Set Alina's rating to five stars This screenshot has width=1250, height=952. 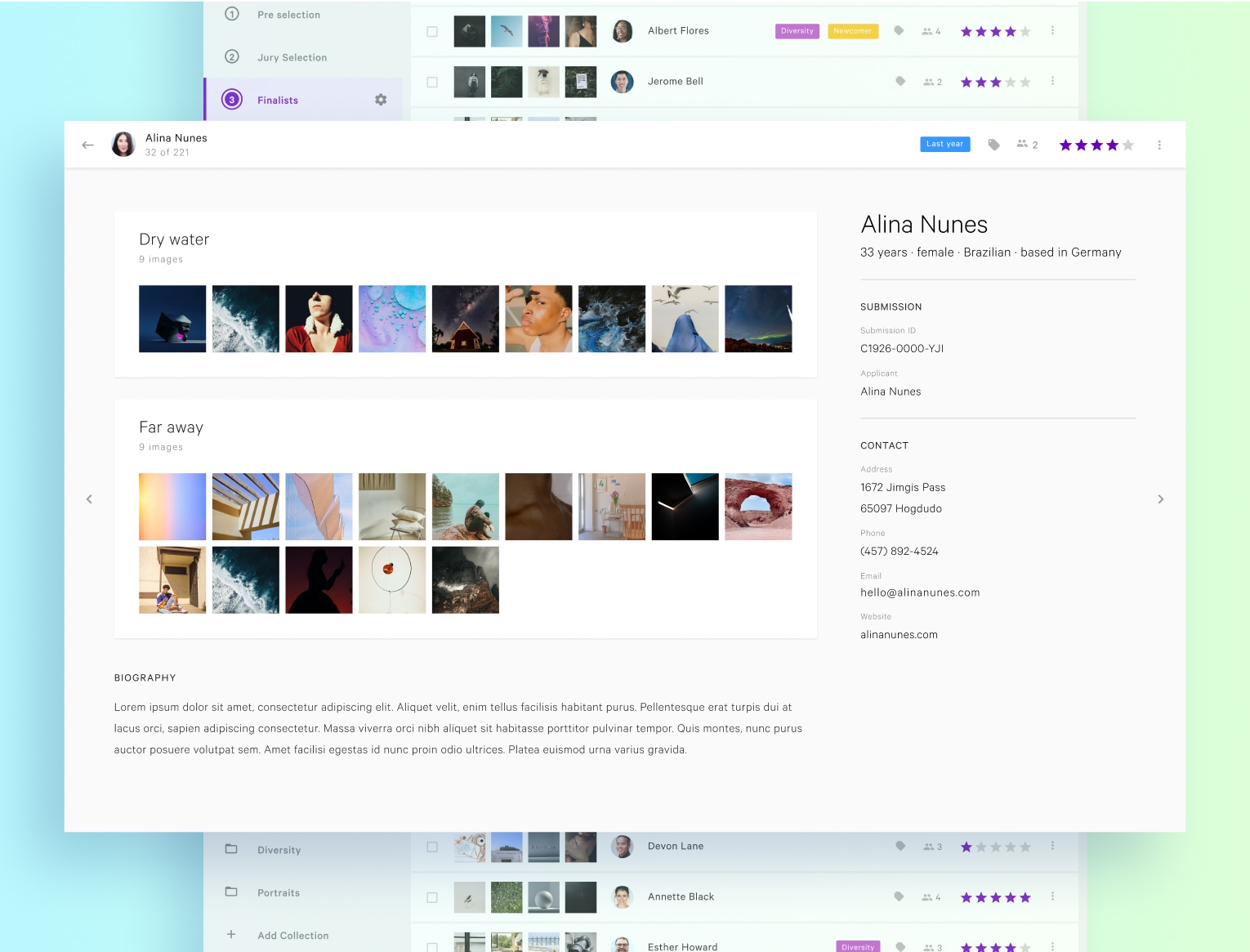click(1128, 144)
